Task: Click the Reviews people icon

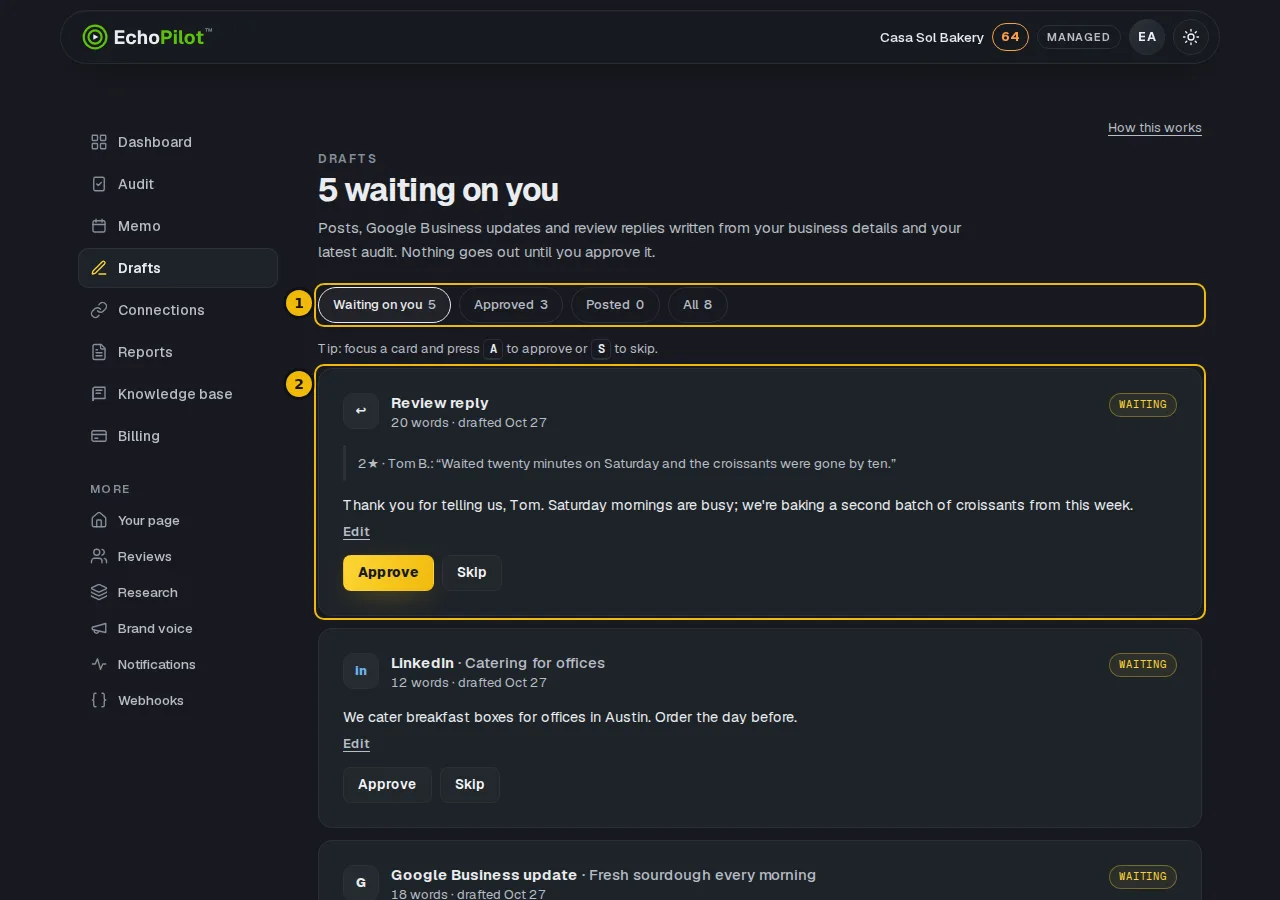Action: 99,556
